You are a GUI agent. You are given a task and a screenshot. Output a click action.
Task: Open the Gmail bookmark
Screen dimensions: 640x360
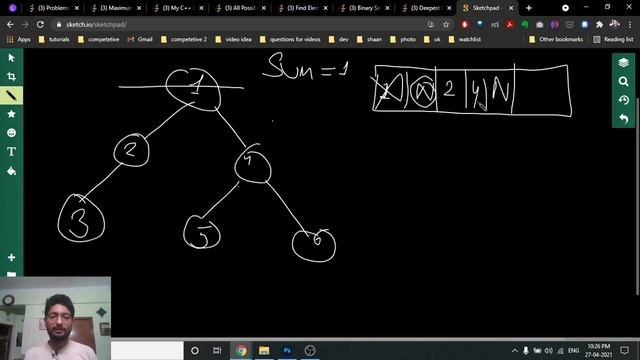pos(140,39)
